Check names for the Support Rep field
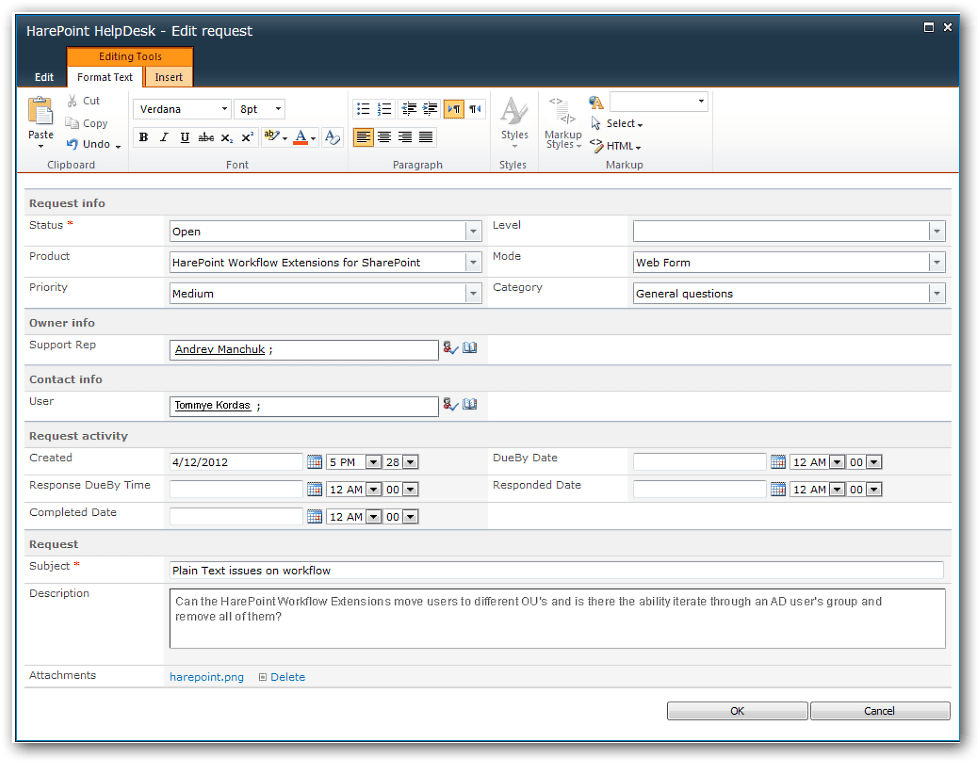980x763 pixels. (451, 348)
